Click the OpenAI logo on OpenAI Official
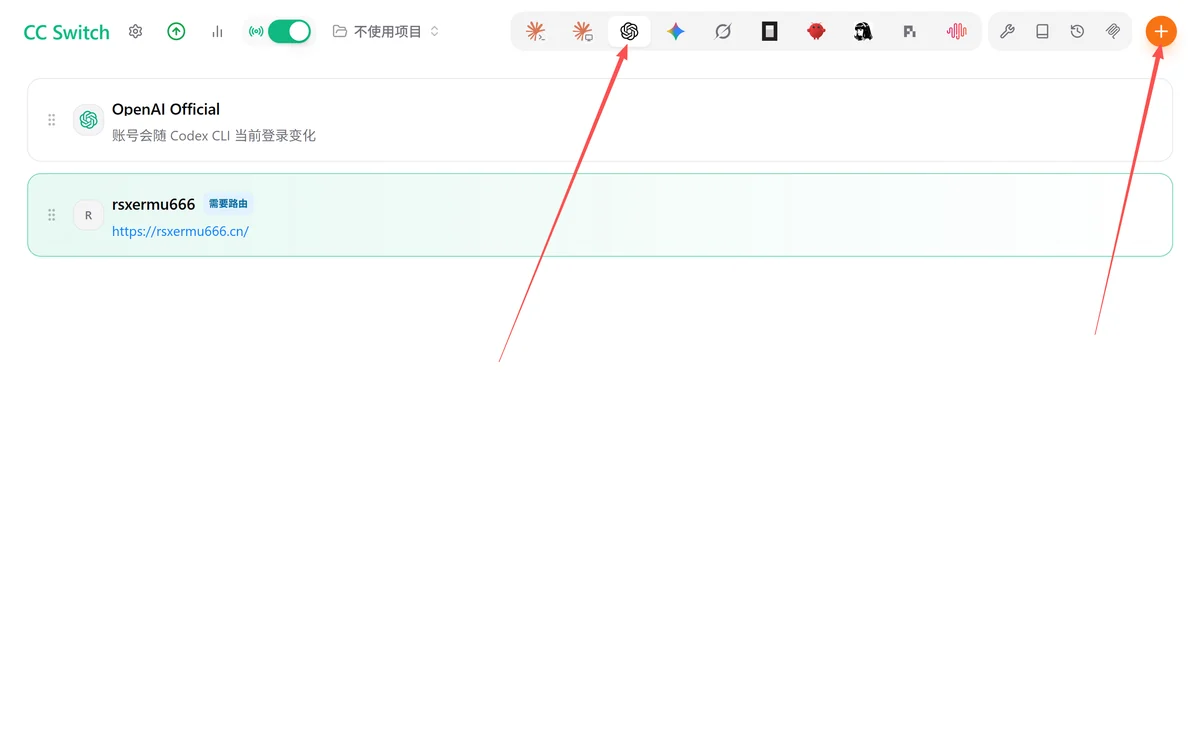1200x755 pixels. tap(88, 120)
